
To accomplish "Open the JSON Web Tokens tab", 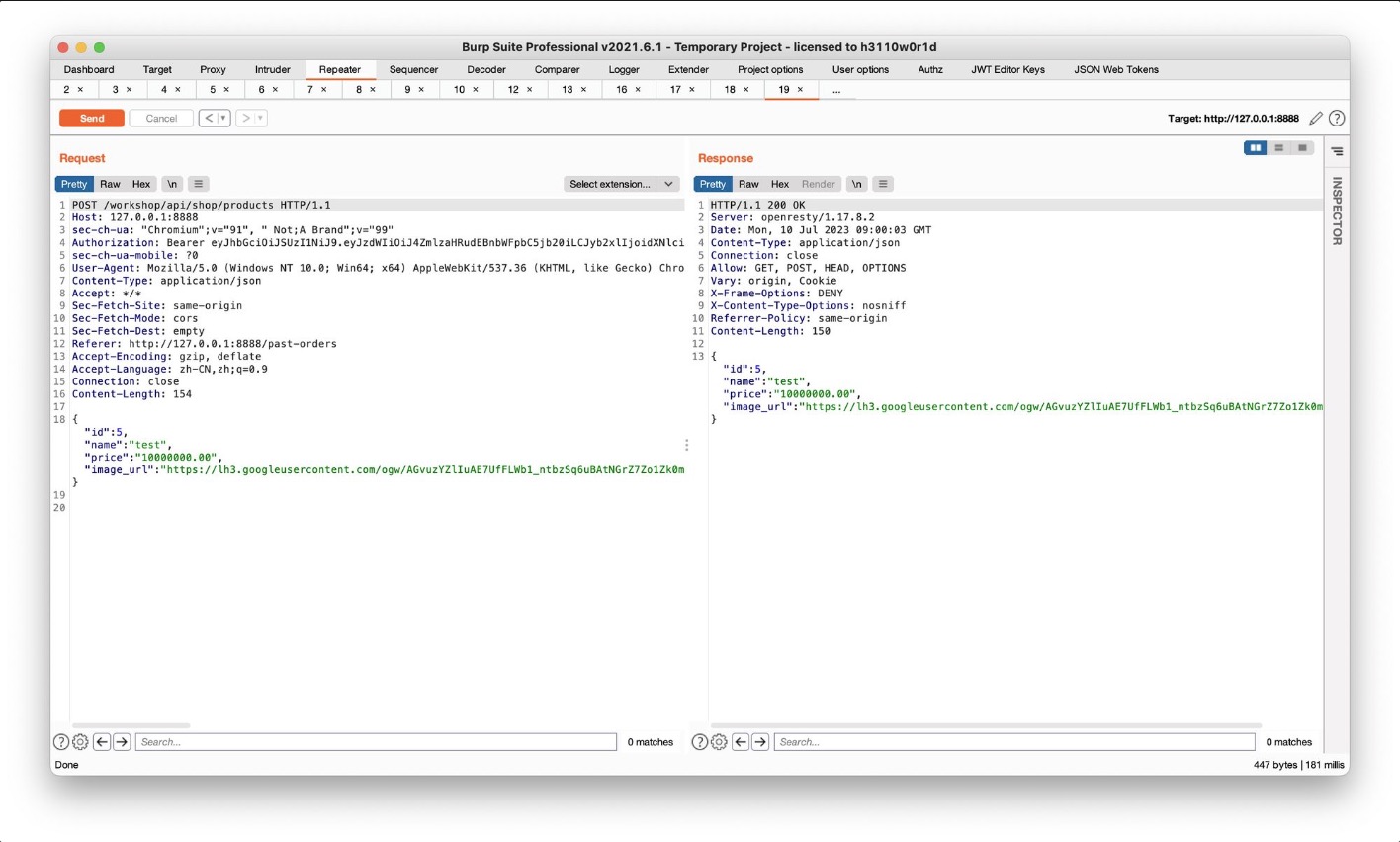I will (1116, 70).
